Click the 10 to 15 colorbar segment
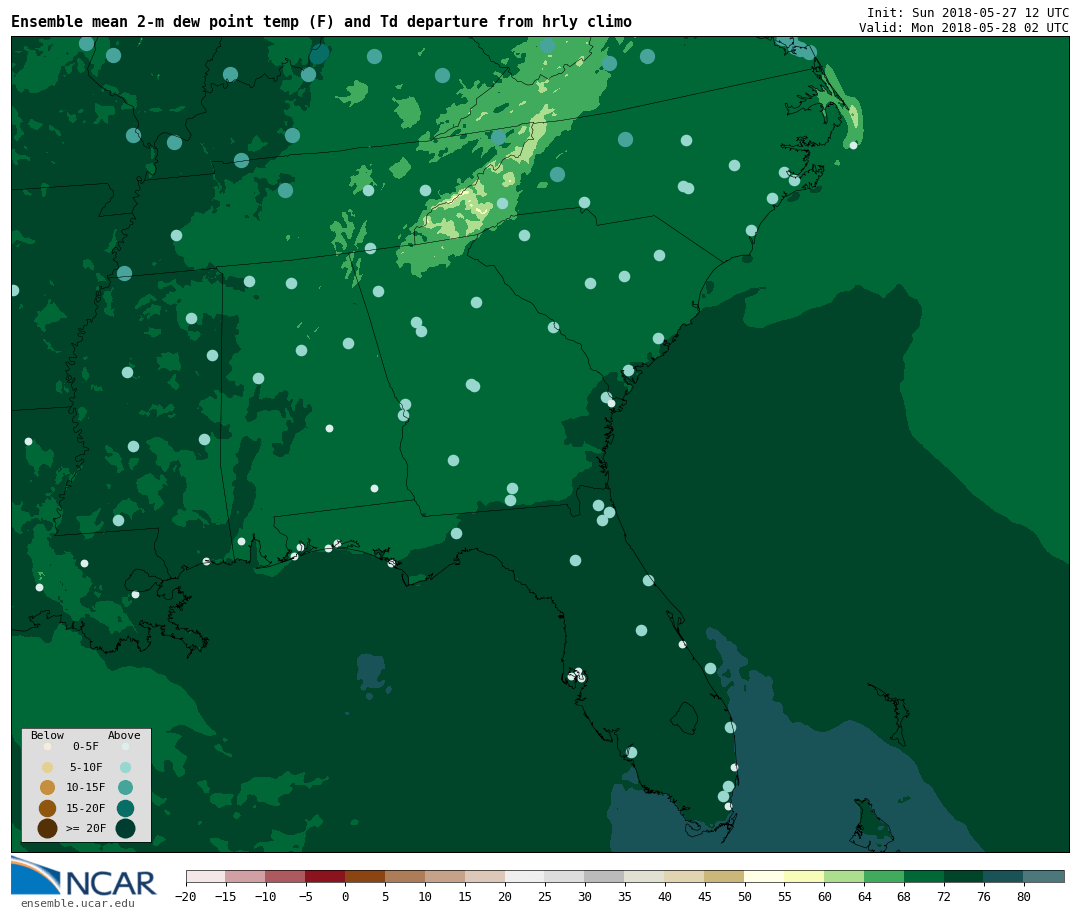The height and width of the screenshot is (915, 1080). click(446, 876)
